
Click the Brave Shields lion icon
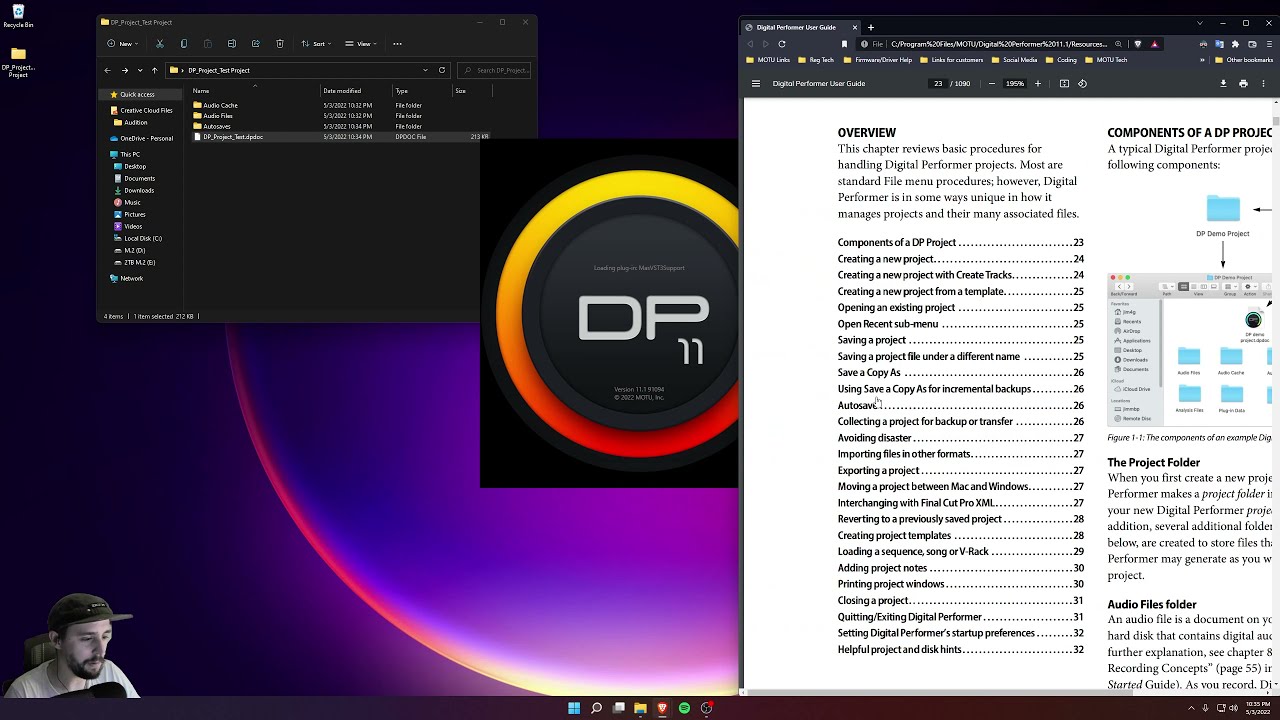1137,44
